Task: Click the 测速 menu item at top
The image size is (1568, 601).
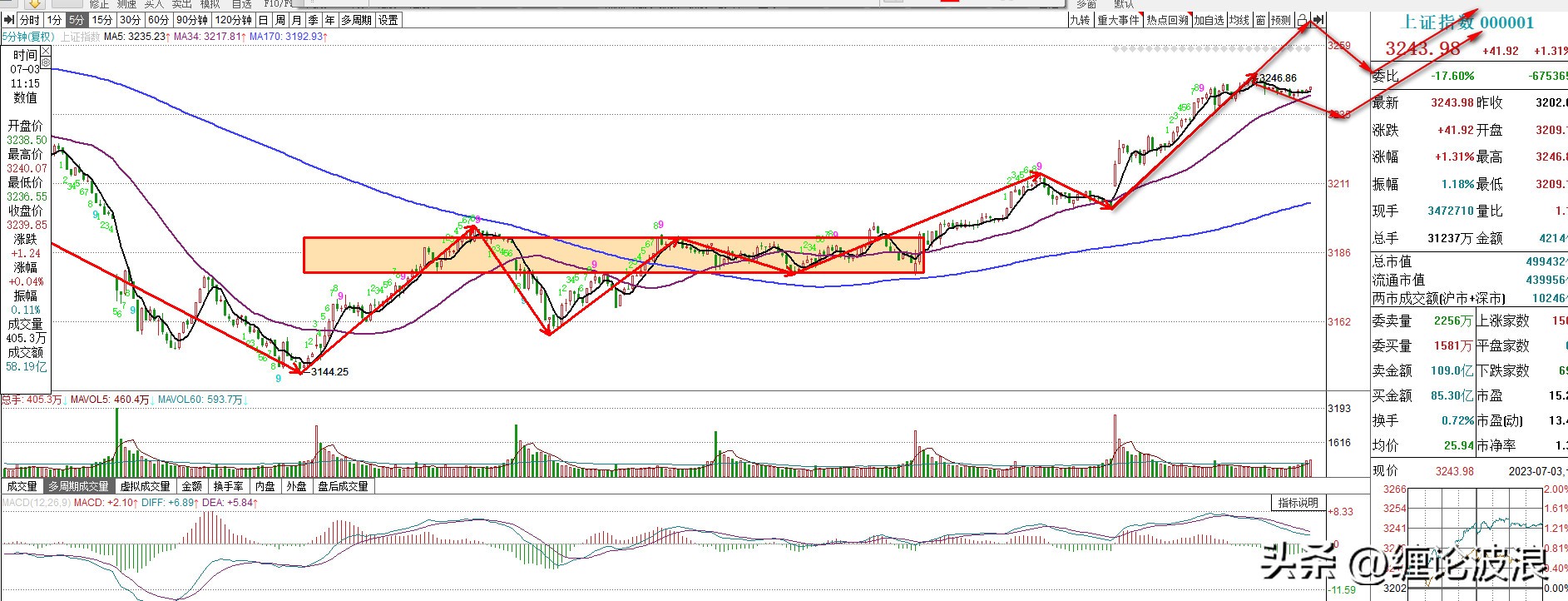Action: tap(126, 4)
